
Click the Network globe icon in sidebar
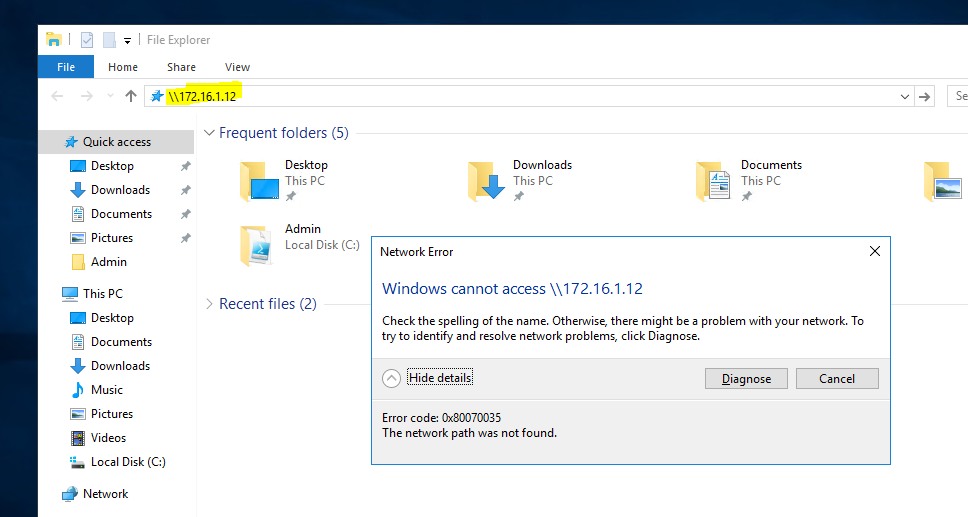[70, 494]
